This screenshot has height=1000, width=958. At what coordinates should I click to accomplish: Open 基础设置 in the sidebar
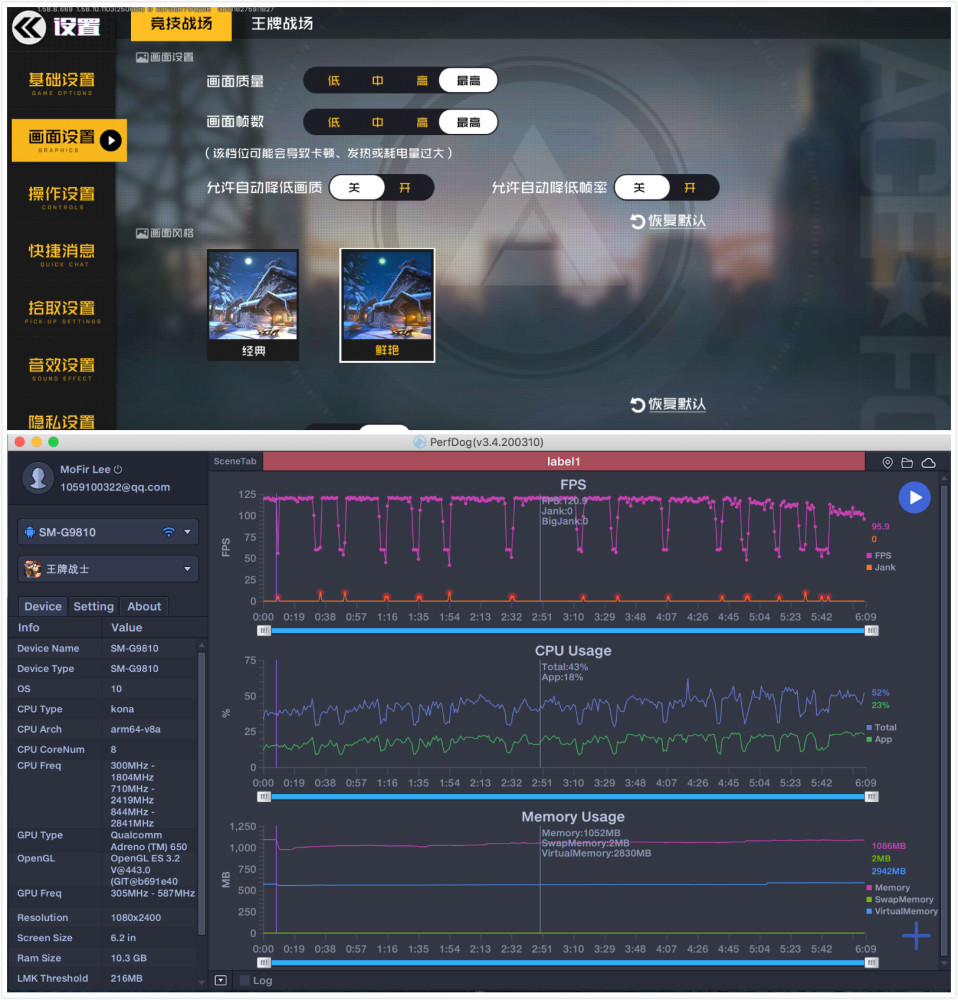click(x=62, y=84)
